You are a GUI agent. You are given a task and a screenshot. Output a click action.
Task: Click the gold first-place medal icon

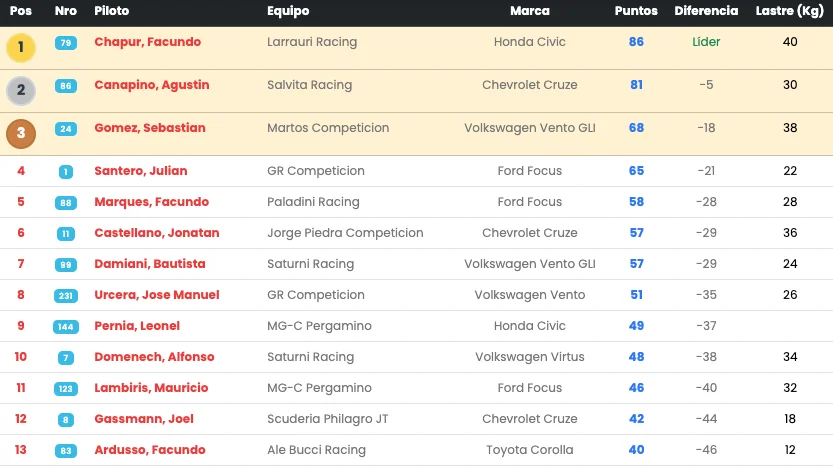point(21,48)
